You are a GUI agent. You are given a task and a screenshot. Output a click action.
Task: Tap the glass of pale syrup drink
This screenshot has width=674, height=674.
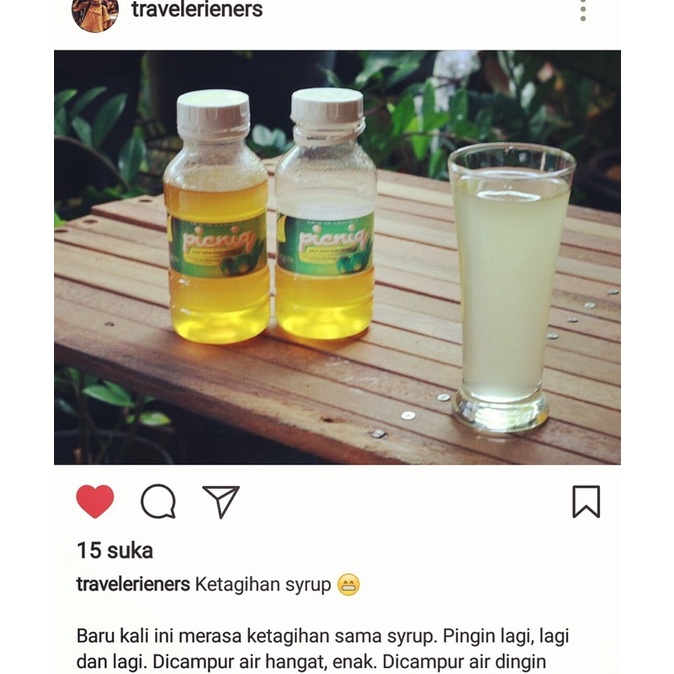510,287
